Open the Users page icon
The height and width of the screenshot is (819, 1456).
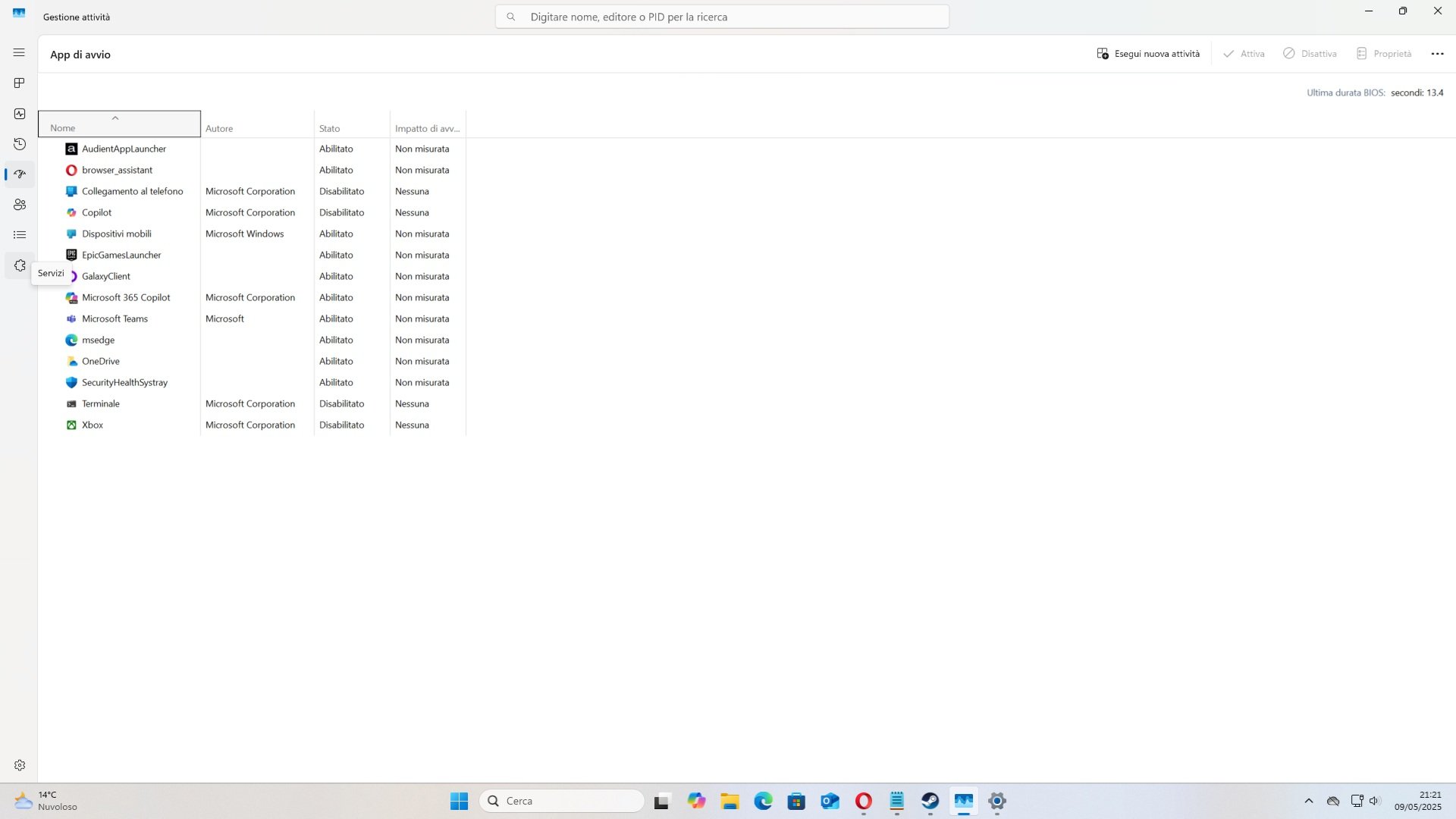(20, 205)
